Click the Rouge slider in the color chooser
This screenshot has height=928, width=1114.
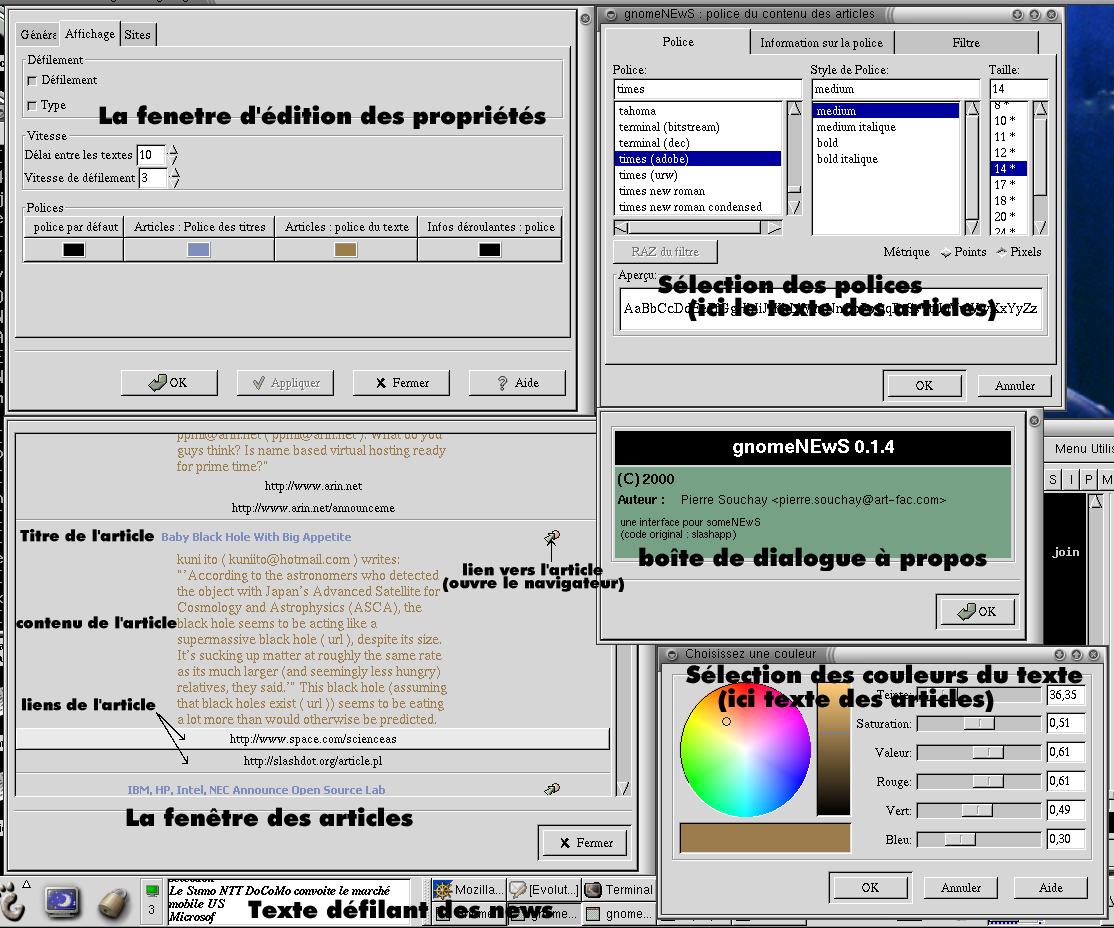[979, 782]
